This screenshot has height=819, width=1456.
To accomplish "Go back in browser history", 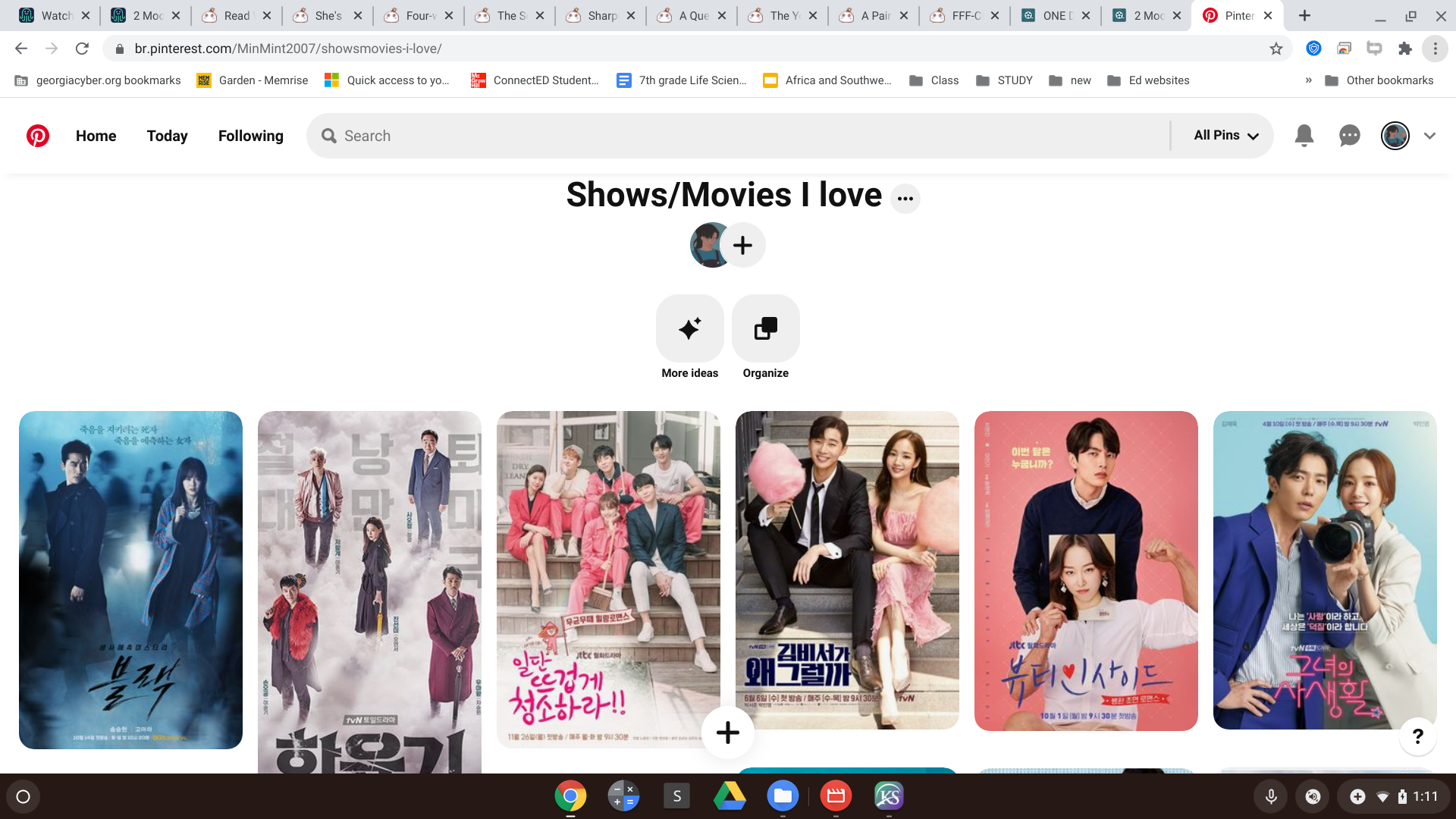I will click(x=21, y=49).
